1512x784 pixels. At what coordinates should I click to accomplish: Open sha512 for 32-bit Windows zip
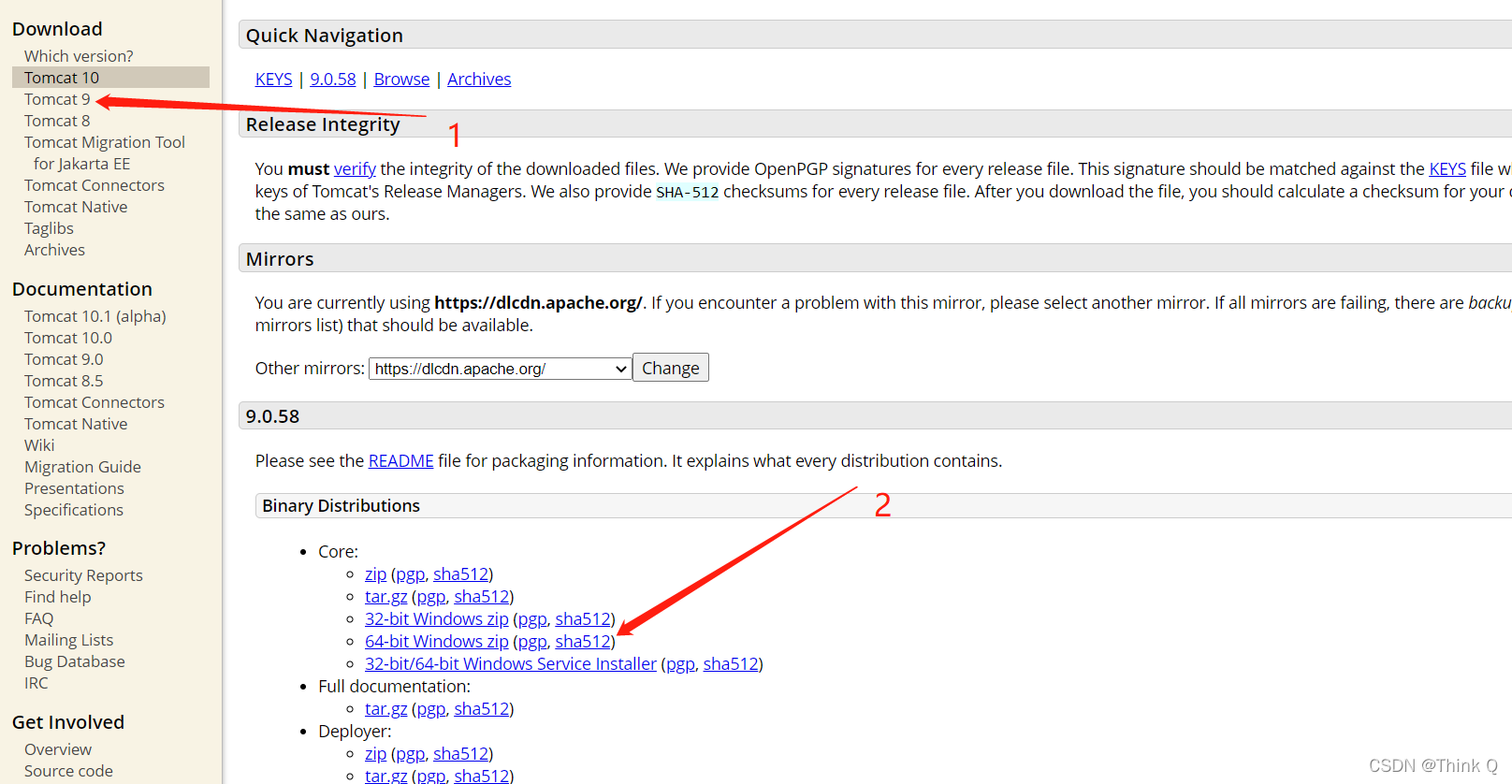(x=583, y=619)
